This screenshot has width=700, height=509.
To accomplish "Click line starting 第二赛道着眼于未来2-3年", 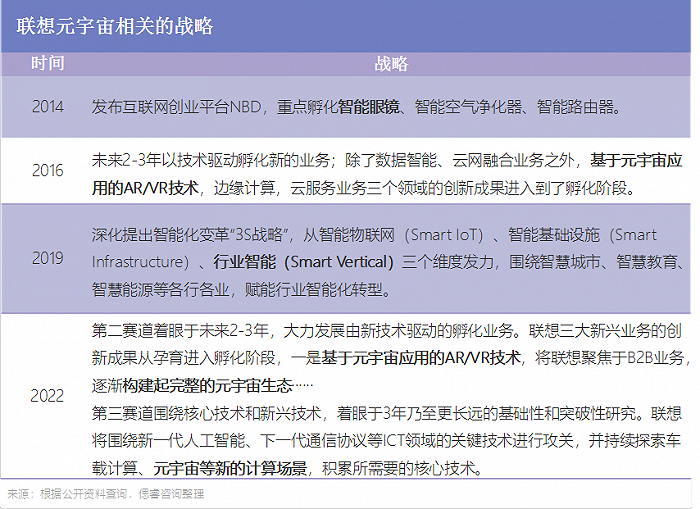I will tap(387, 331).
